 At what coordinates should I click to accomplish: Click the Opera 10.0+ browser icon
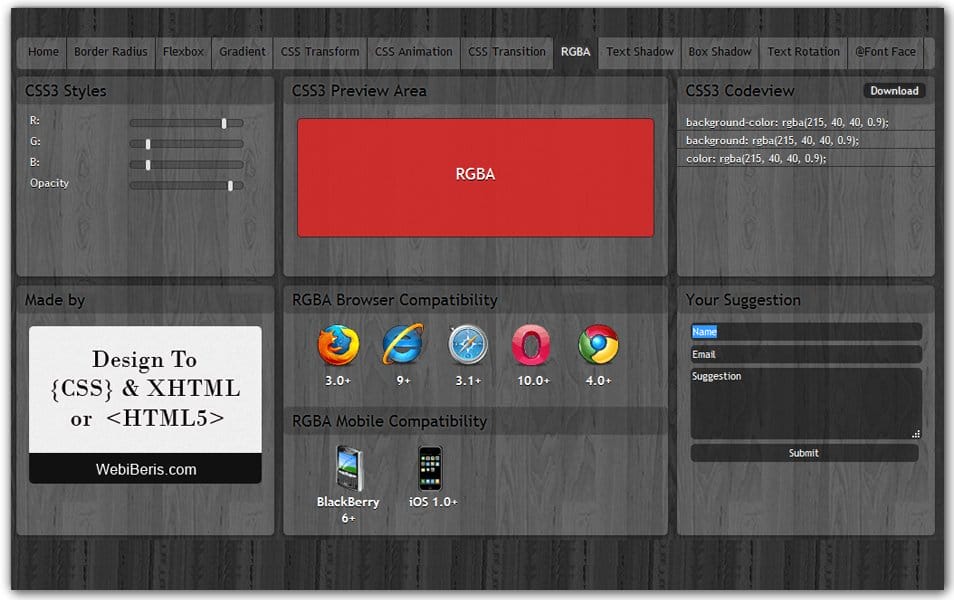(532, 343)
